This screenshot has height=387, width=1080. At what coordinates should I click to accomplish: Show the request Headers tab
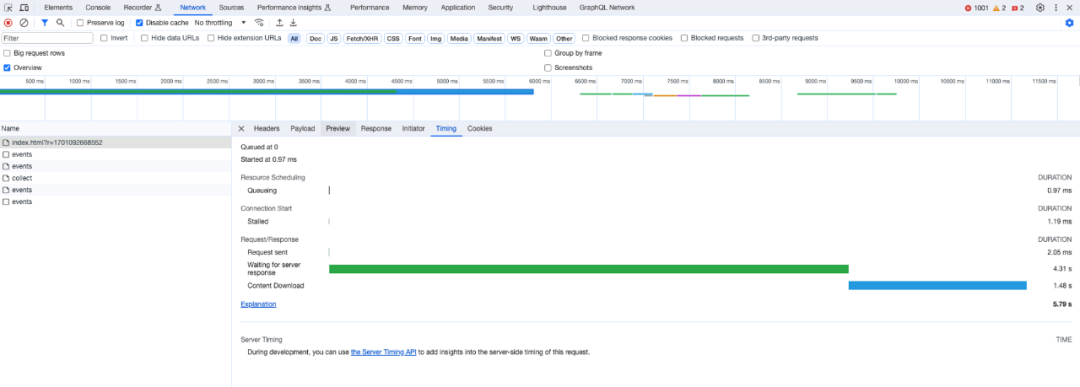click(267, 129)
